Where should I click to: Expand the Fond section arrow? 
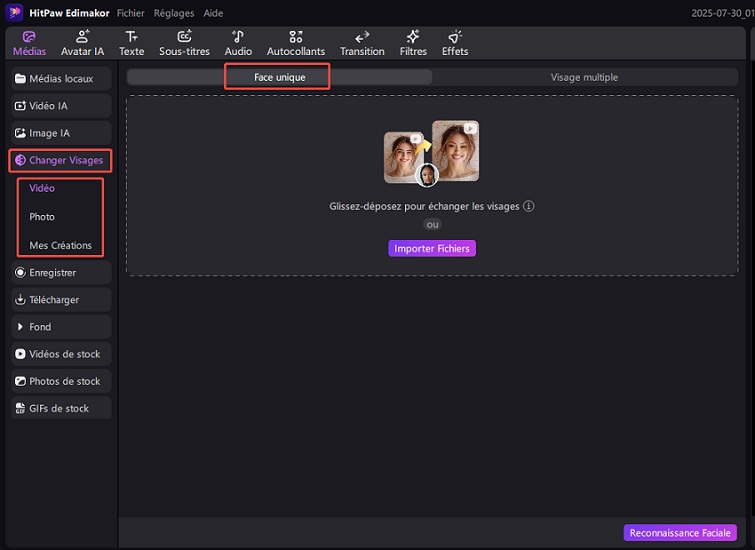(x=20, y=327)
